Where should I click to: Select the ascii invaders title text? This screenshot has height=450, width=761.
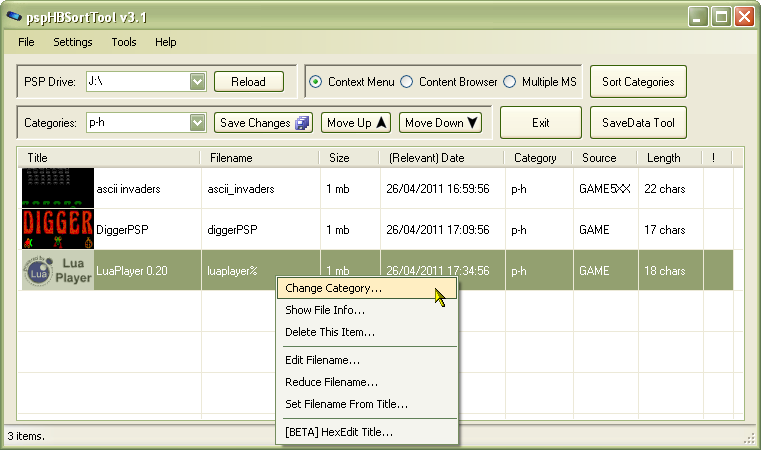tap(128, 189)
